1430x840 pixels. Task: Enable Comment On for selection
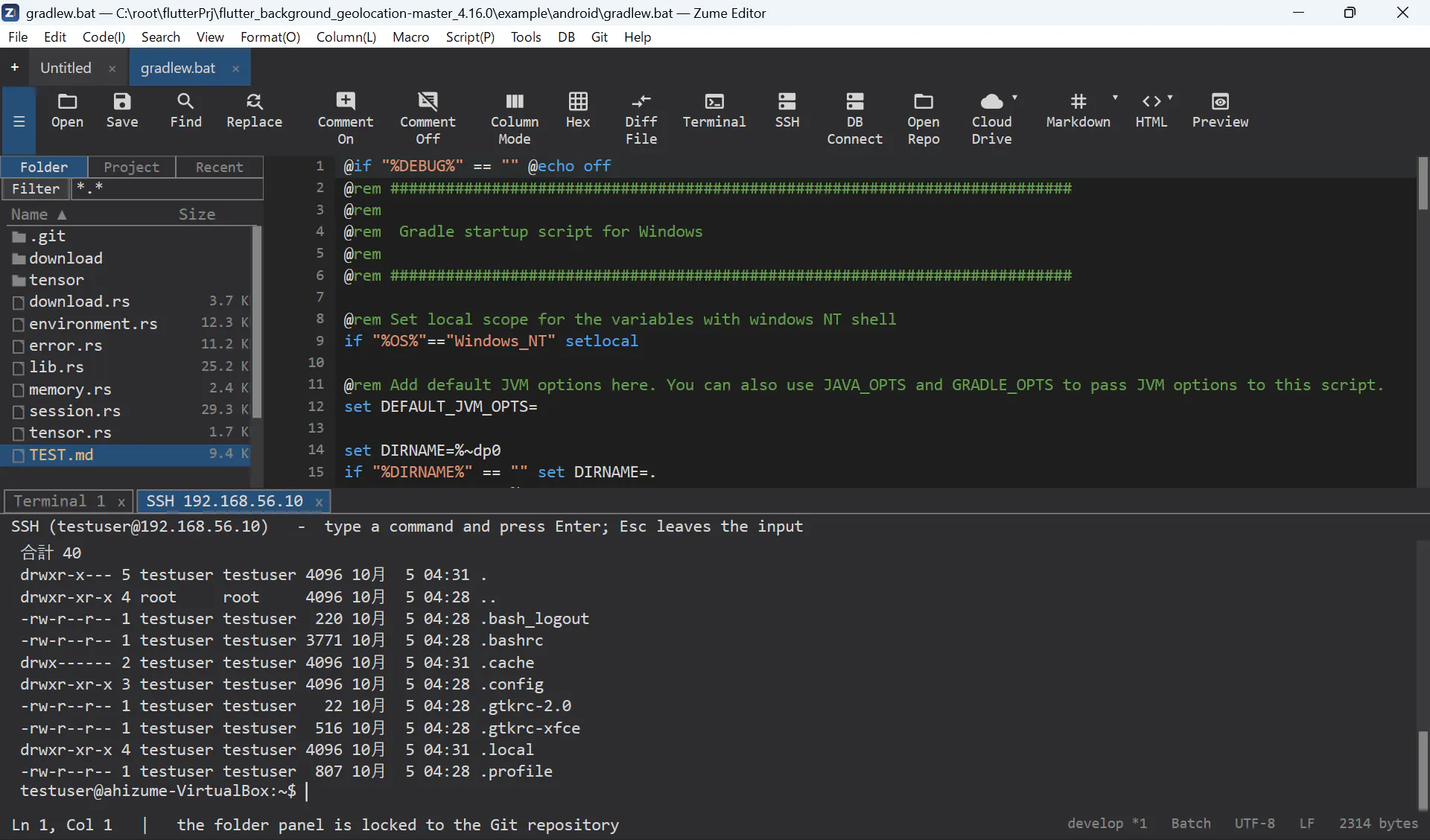pos(346,119)
